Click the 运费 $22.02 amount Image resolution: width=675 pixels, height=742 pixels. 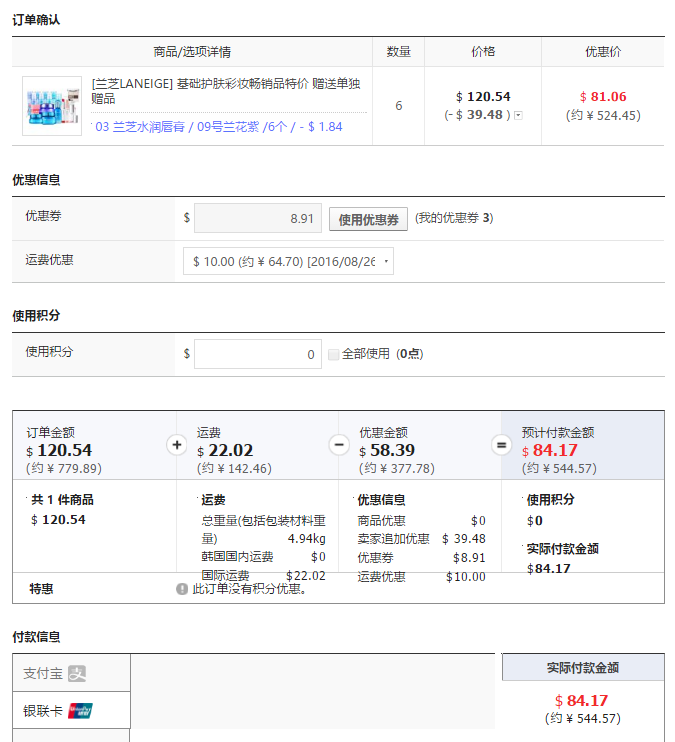coord(225,450)
